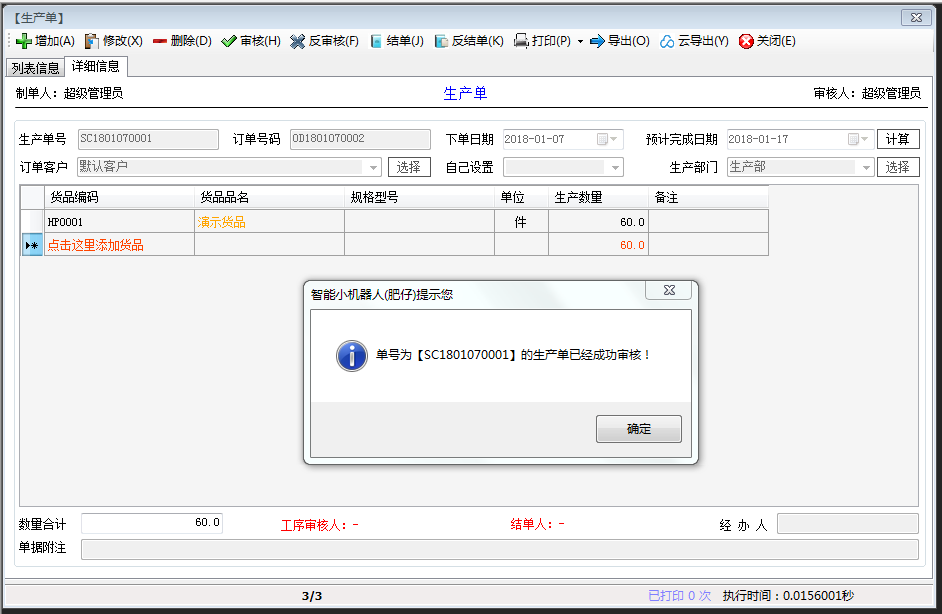The height and width of the screenshot is (614, 942).
Task: Expand the 下单日期 date picker dropdown
Action: pos(611,139)
